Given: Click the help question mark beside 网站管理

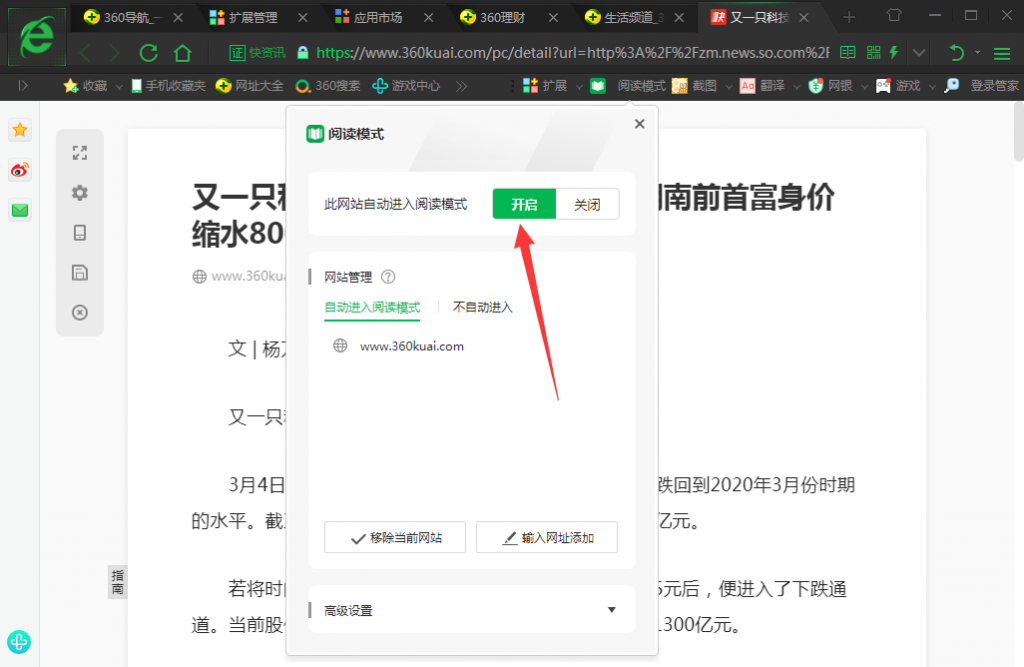Looking at the screenshot, I should pos(388,277).
